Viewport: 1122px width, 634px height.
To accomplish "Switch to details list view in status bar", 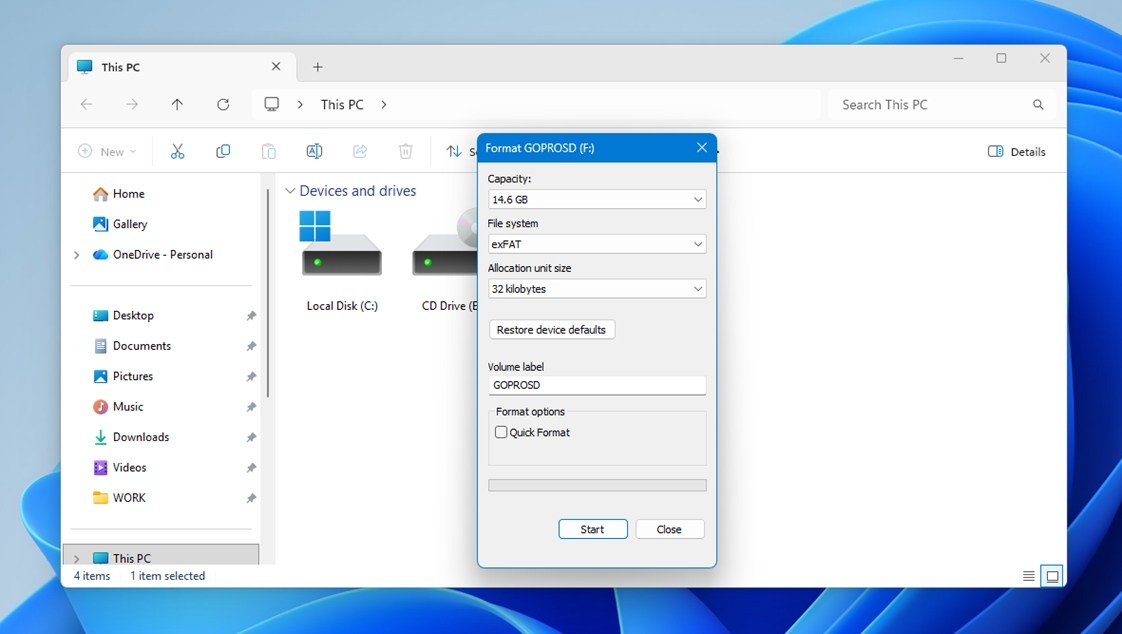I will (1029, 576).
